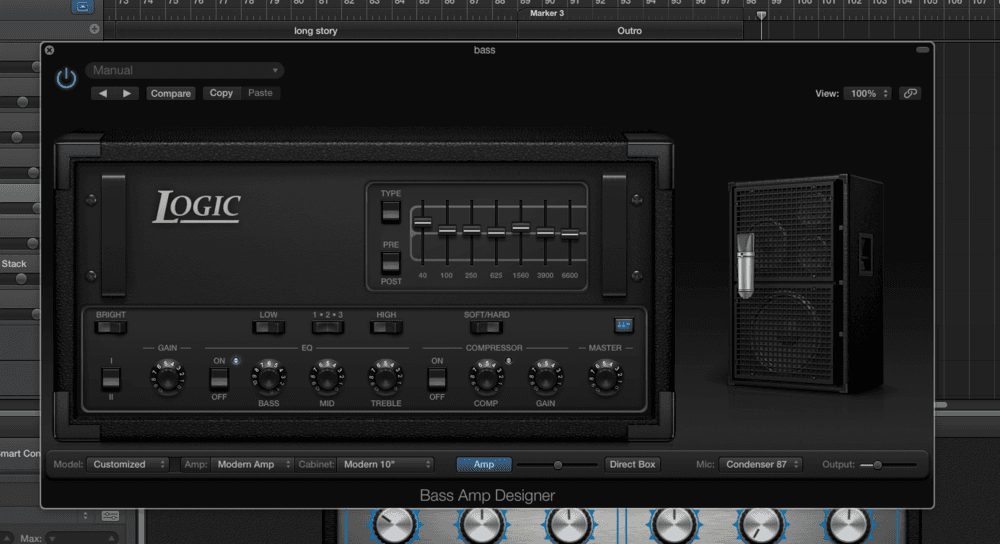
Task: Click the Paste button
Action: [260, 93]
